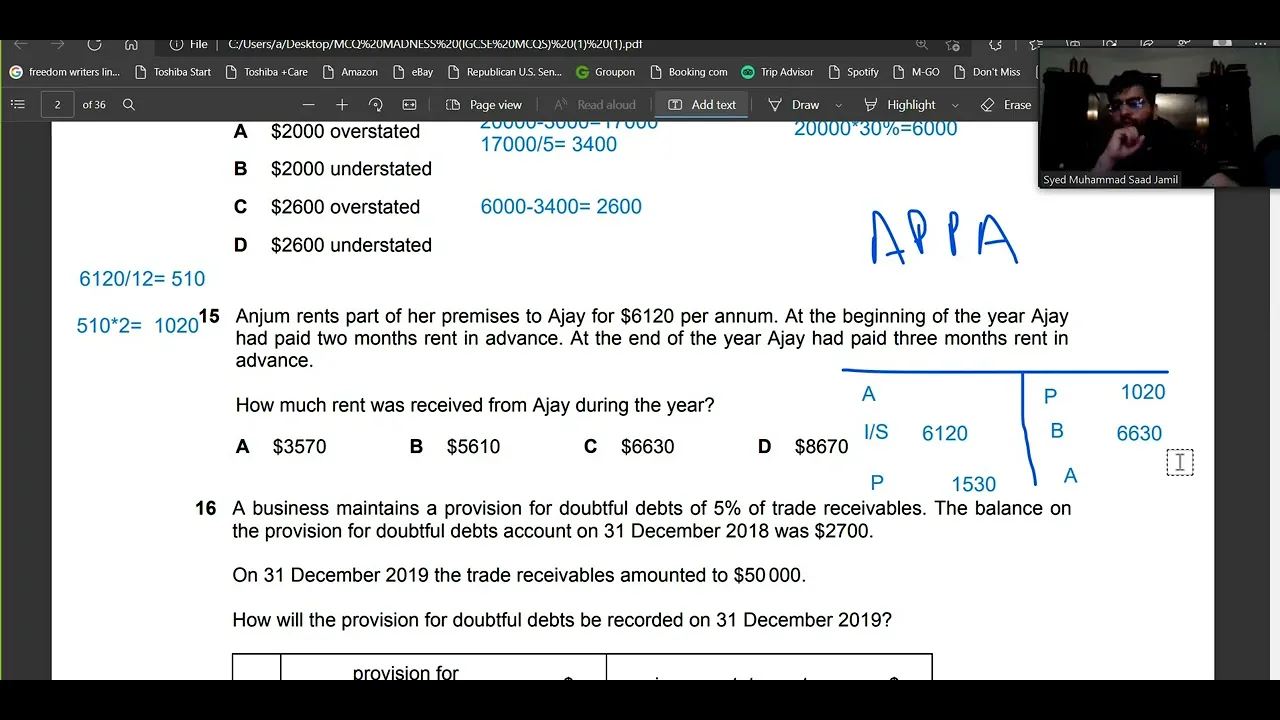
Task: Rotate the PDF page
Action: 376,104
